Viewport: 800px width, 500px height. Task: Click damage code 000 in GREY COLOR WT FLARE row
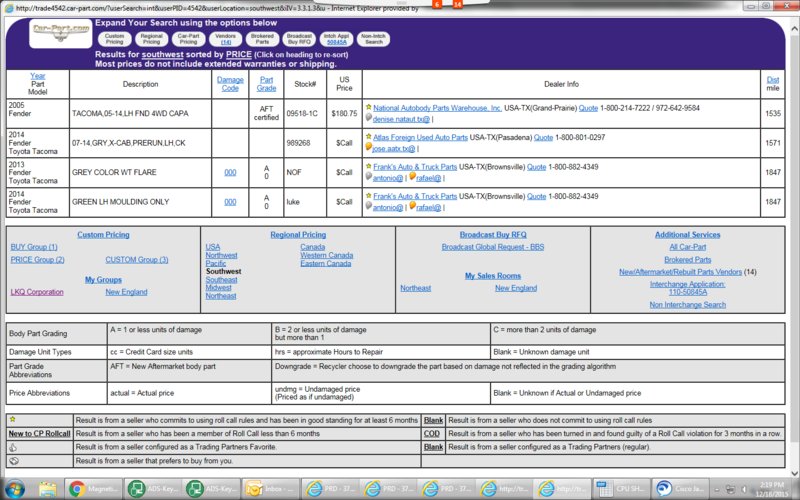230,172
